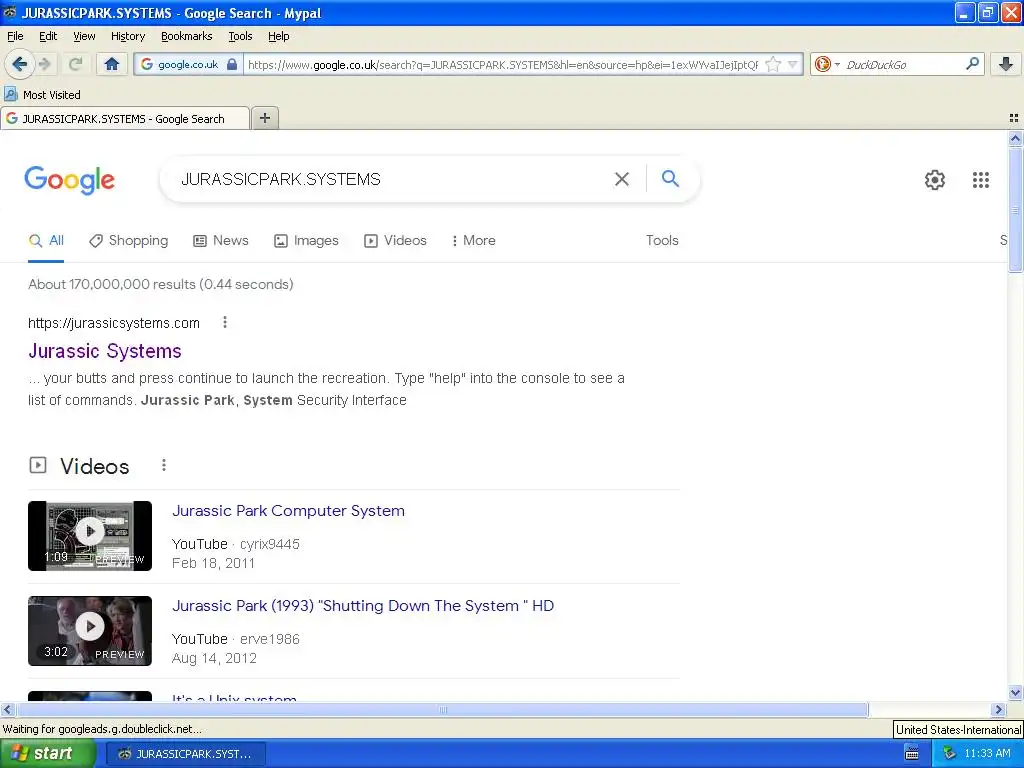The width and height of the screenshot is (1024, 768).
Task: Click inside Google search query field
Action: pos(392,179)
